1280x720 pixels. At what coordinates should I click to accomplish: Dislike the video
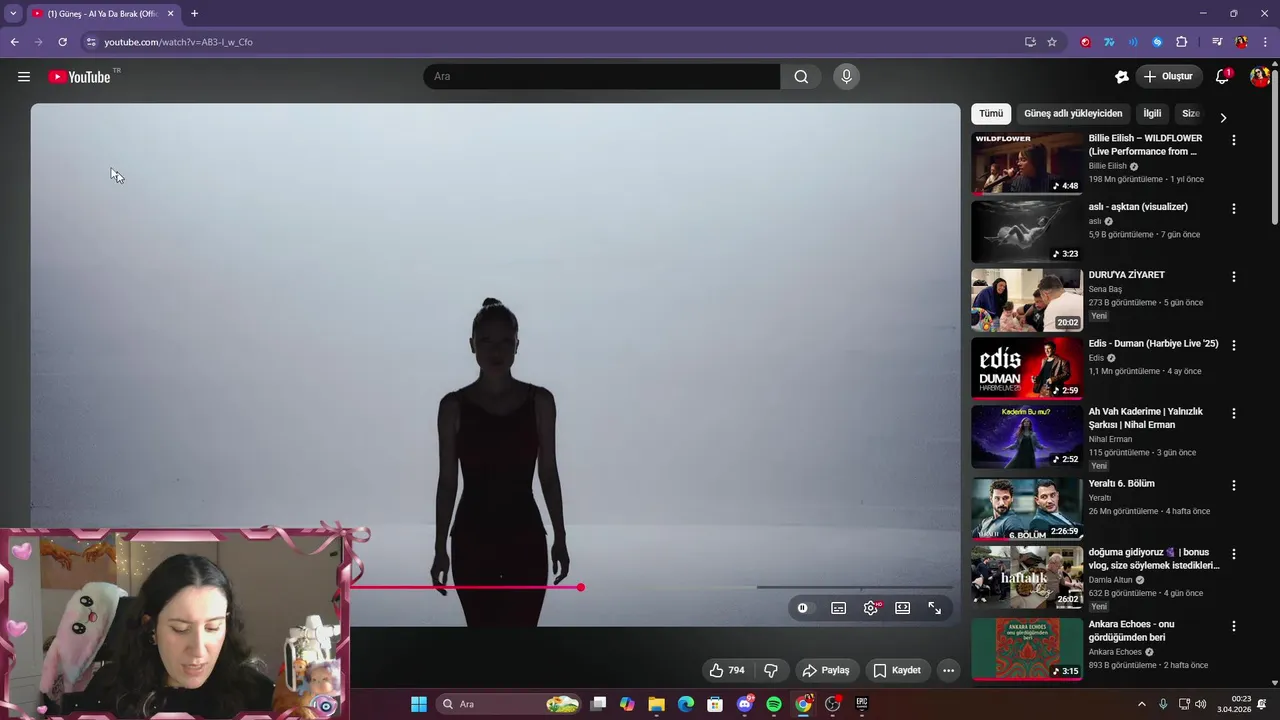pos(771,670)
